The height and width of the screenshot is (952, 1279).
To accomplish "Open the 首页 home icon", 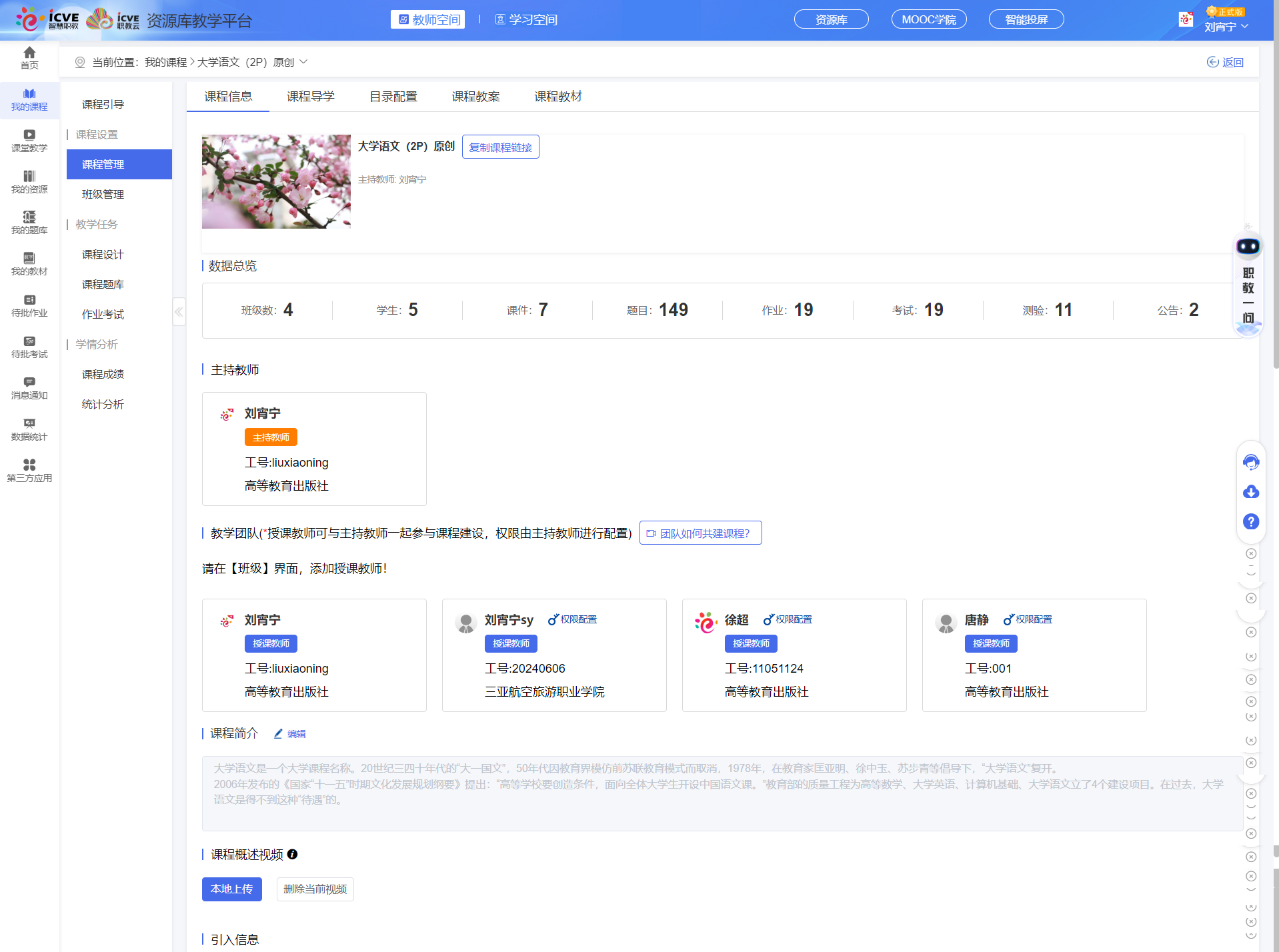I will click(29, 59).
